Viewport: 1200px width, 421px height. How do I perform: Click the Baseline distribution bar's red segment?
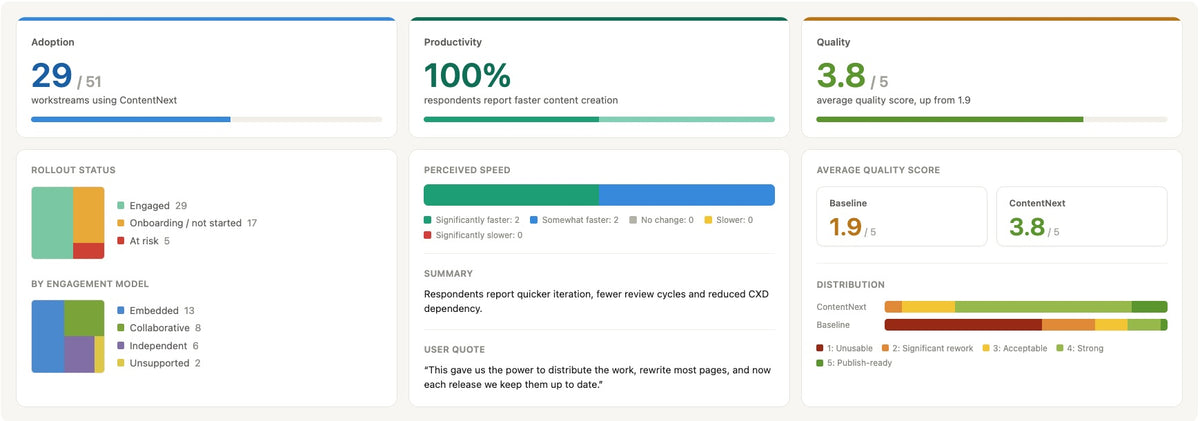963,325
